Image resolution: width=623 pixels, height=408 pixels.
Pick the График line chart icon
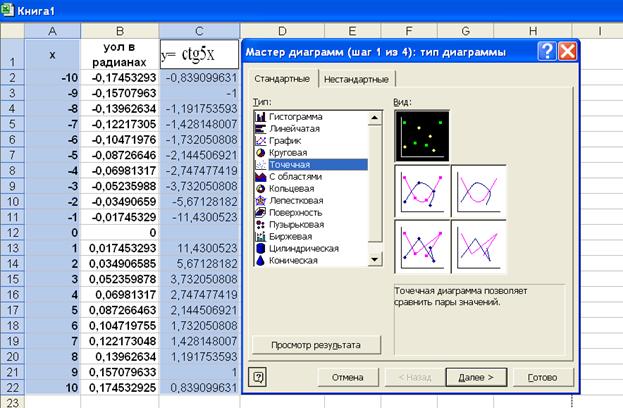pyautogui.click(x=261, y=141)
